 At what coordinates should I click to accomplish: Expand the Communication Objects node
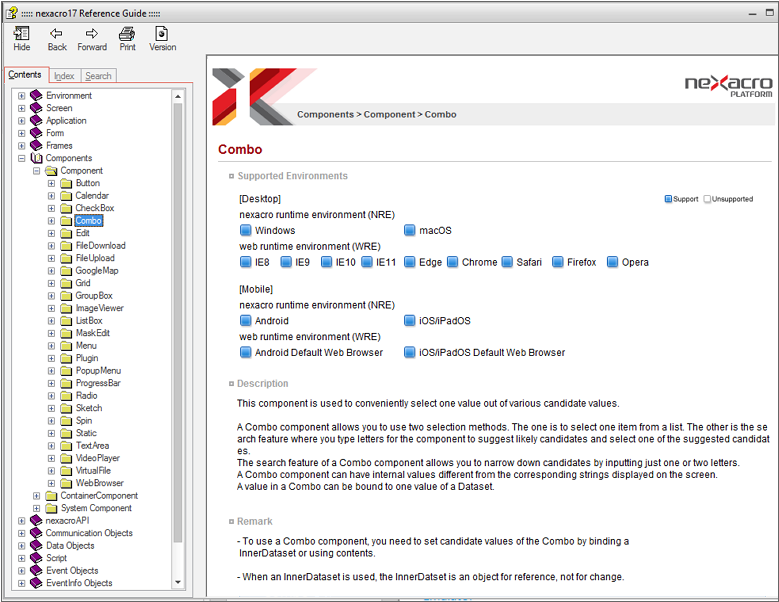(x=21, y=533)
